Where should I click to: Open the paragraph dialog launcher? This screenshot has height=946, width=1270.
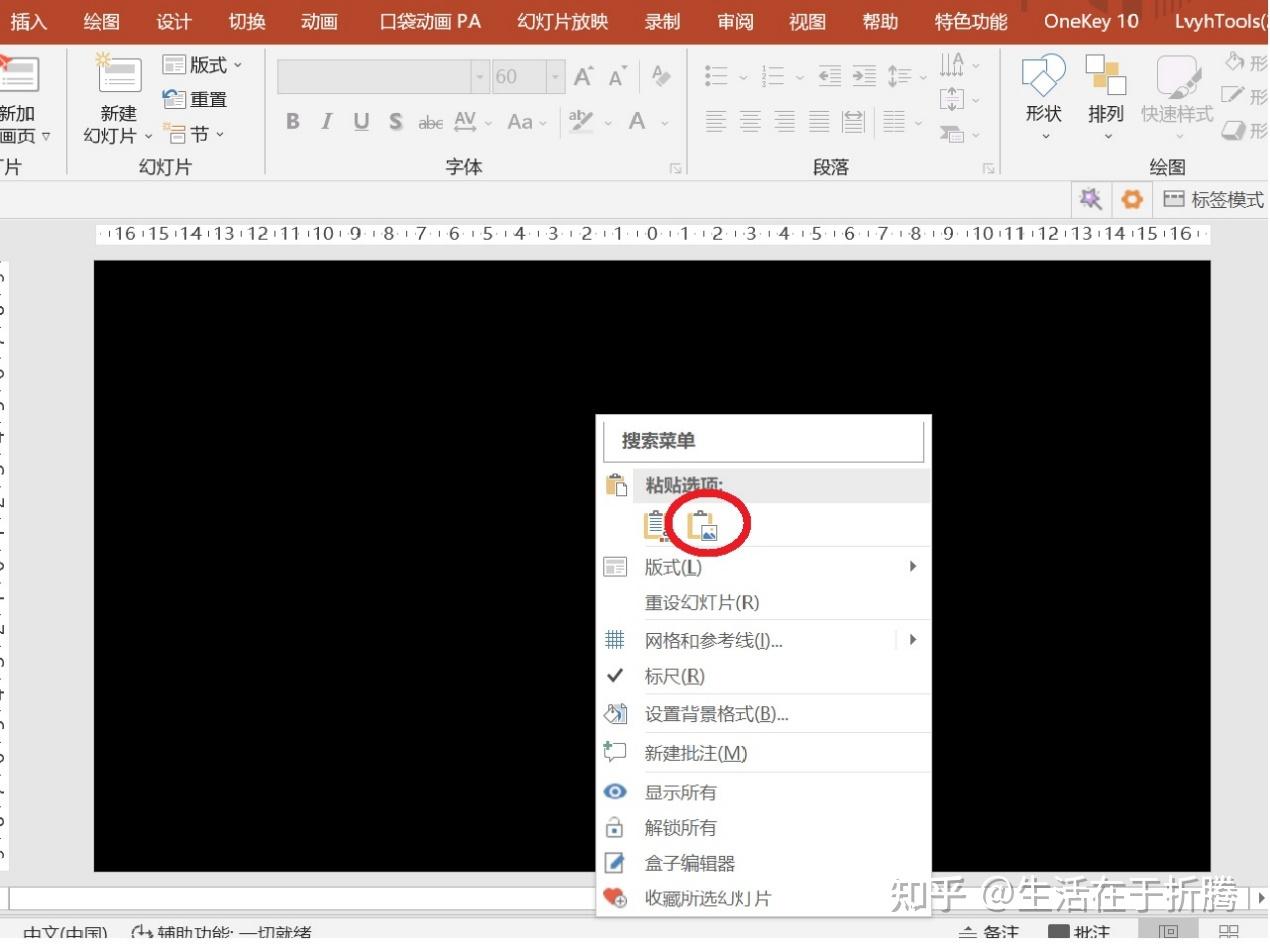988,168
